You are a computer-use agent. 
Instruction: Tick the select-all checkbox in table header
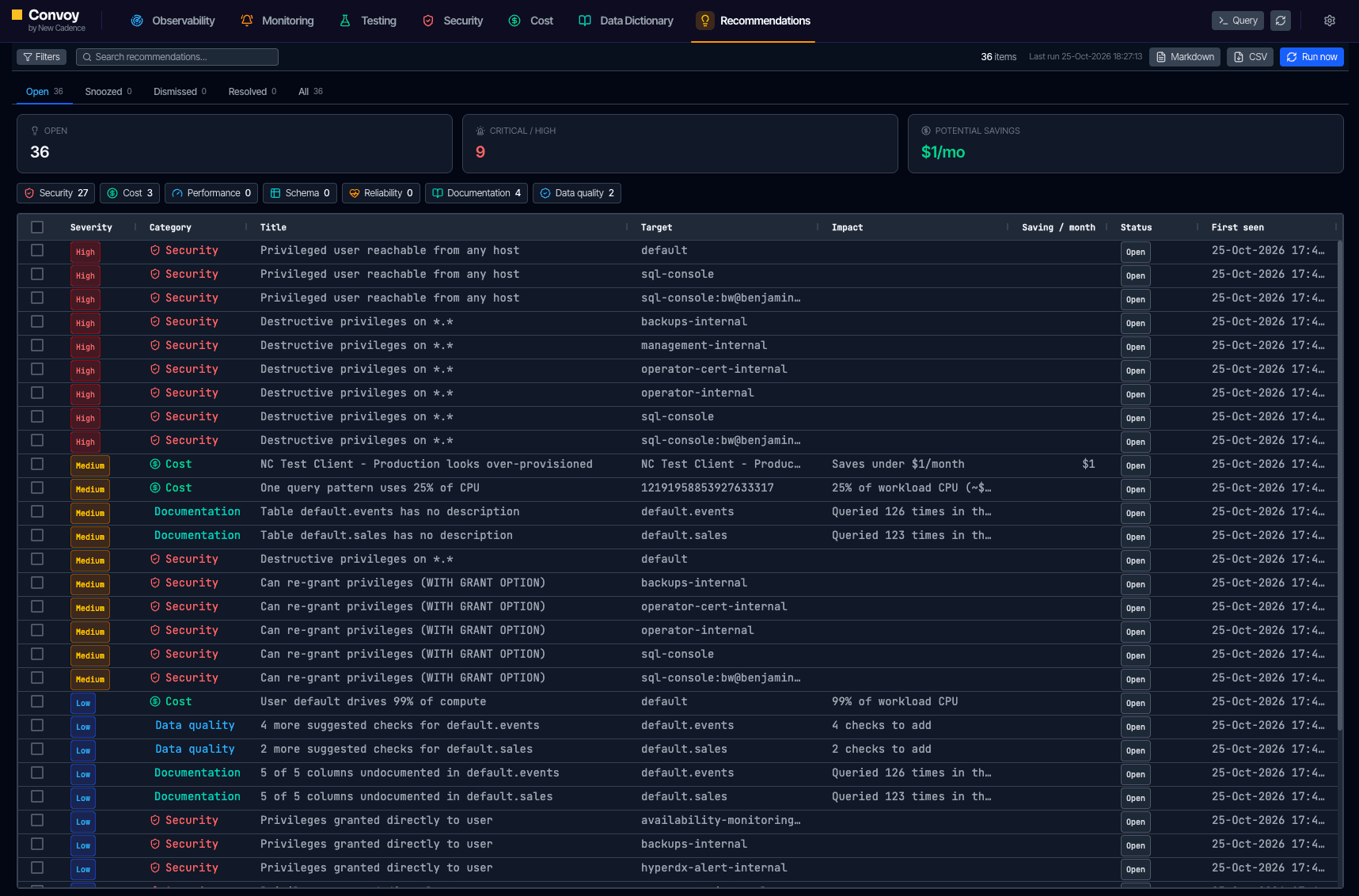click(x=37, y=227)
